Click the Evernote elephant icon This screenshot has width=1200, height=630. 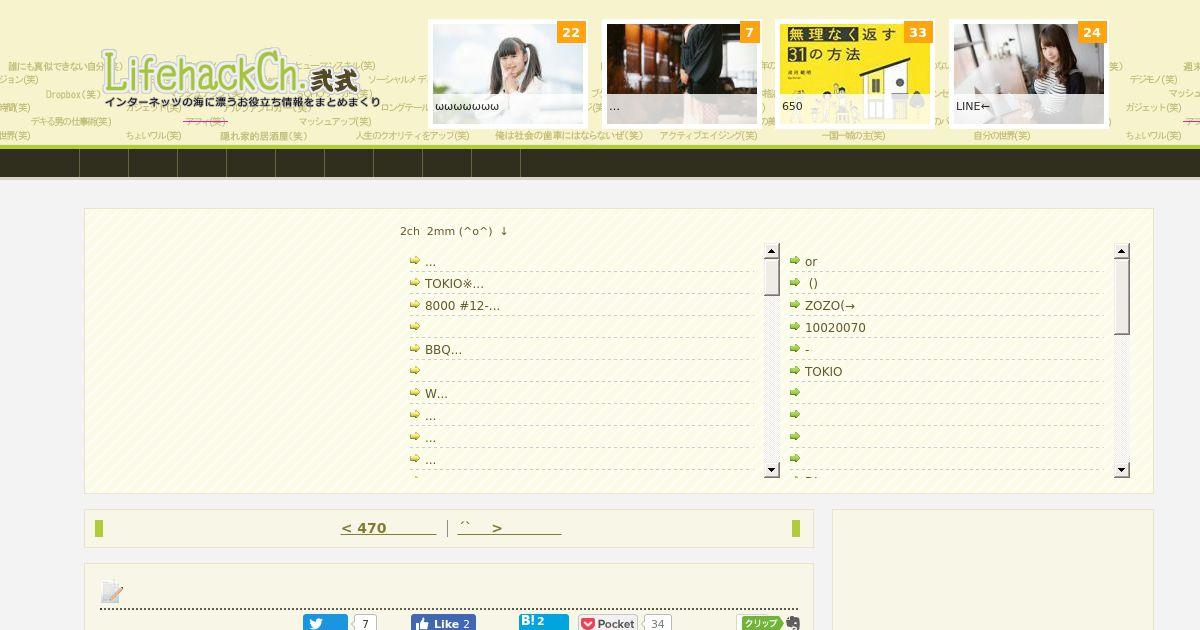793,623
